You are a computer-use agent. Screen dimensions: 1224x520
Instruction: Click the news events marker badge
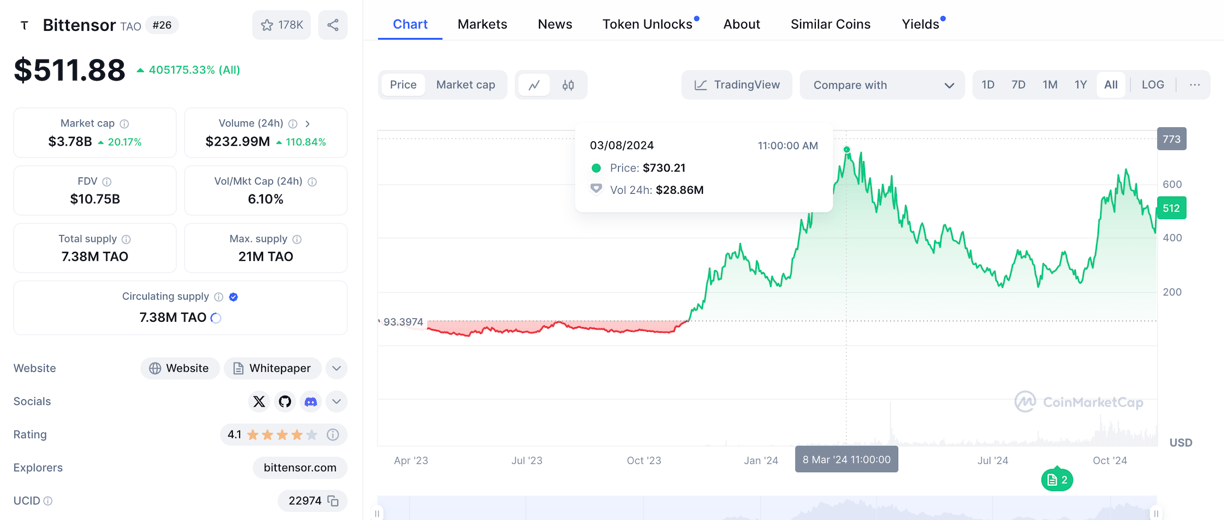coord(1057,480)
